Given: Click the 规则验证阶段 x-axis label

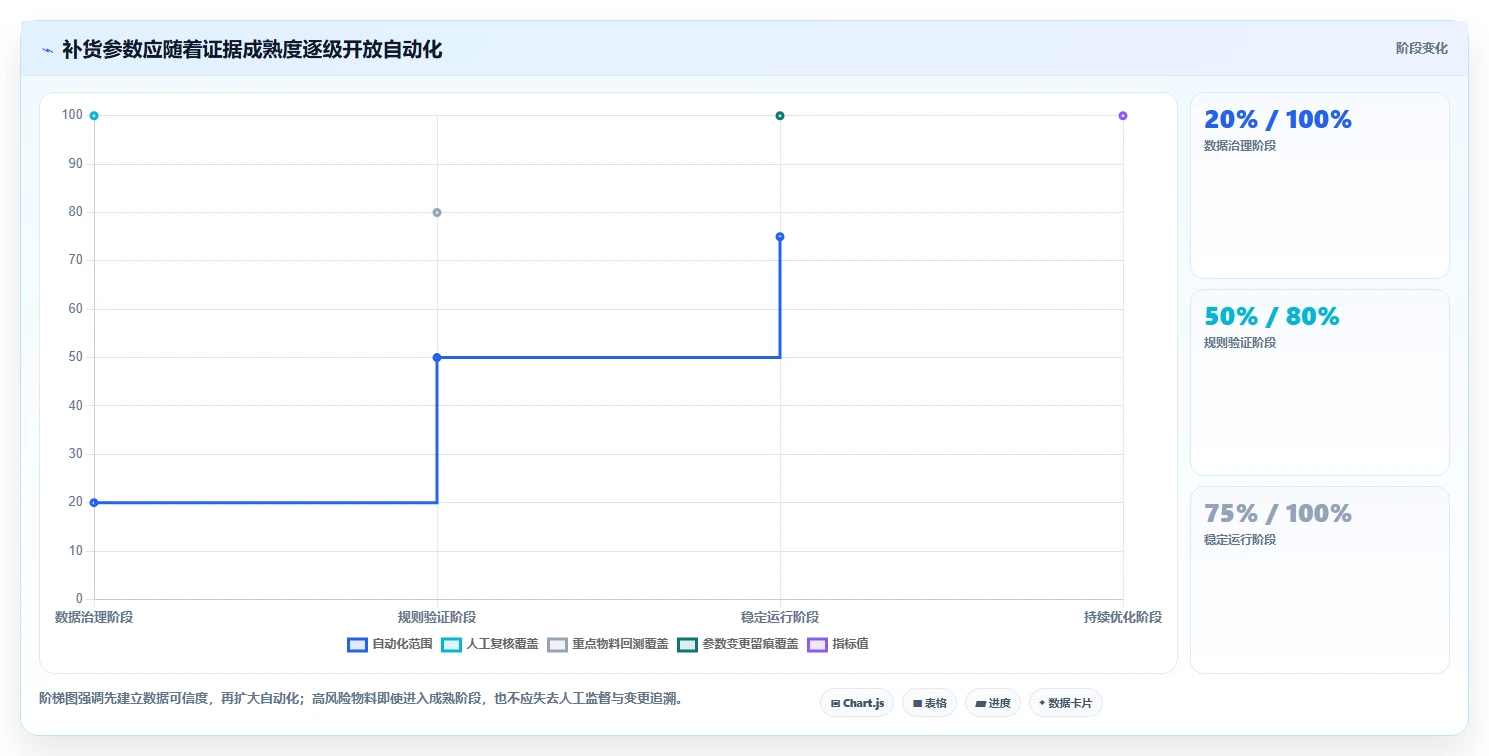Looking at the screenshot, I should [437, 617].
